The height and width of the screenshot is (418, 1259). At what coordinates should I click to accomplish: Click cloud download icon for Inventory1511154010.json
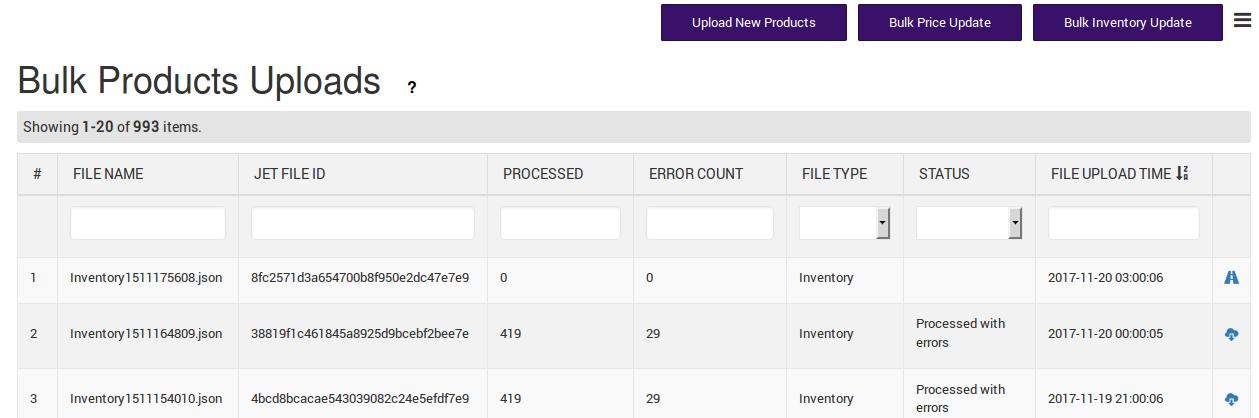(x=1231, y=399)
